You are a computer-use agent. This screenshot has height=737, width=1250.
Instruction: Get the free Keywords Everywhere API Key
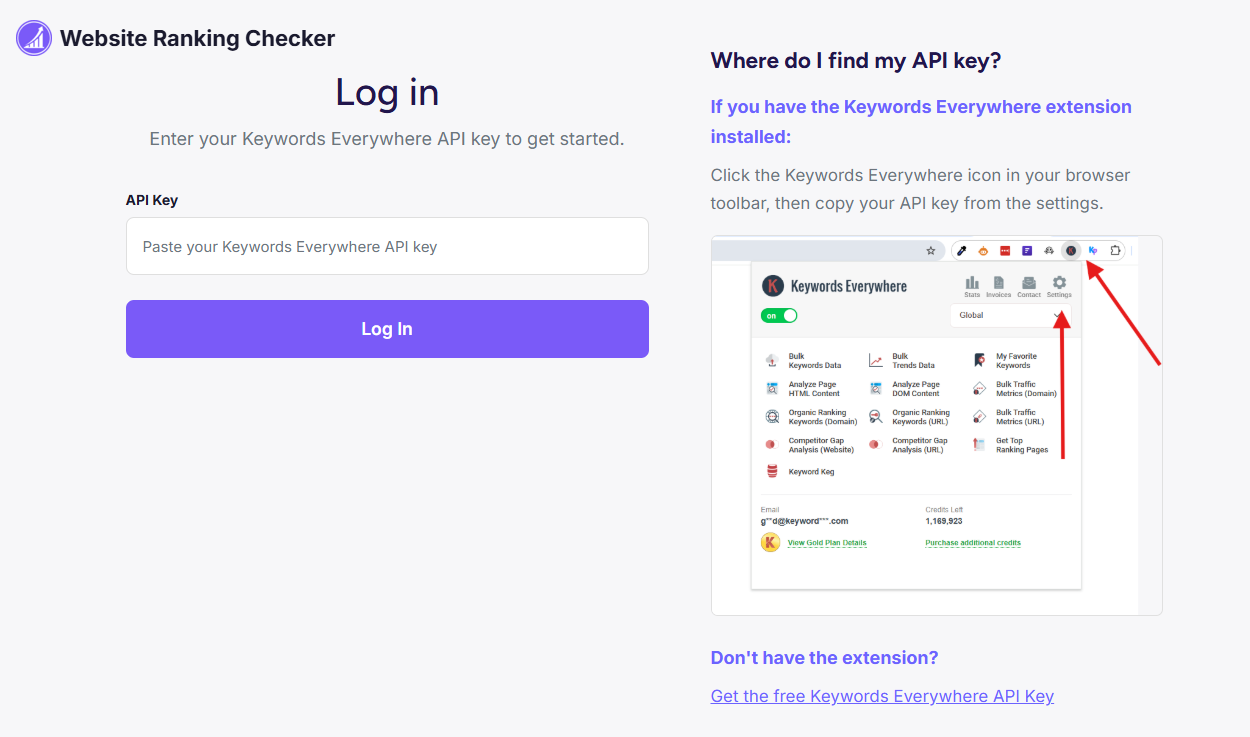point(882,695)
